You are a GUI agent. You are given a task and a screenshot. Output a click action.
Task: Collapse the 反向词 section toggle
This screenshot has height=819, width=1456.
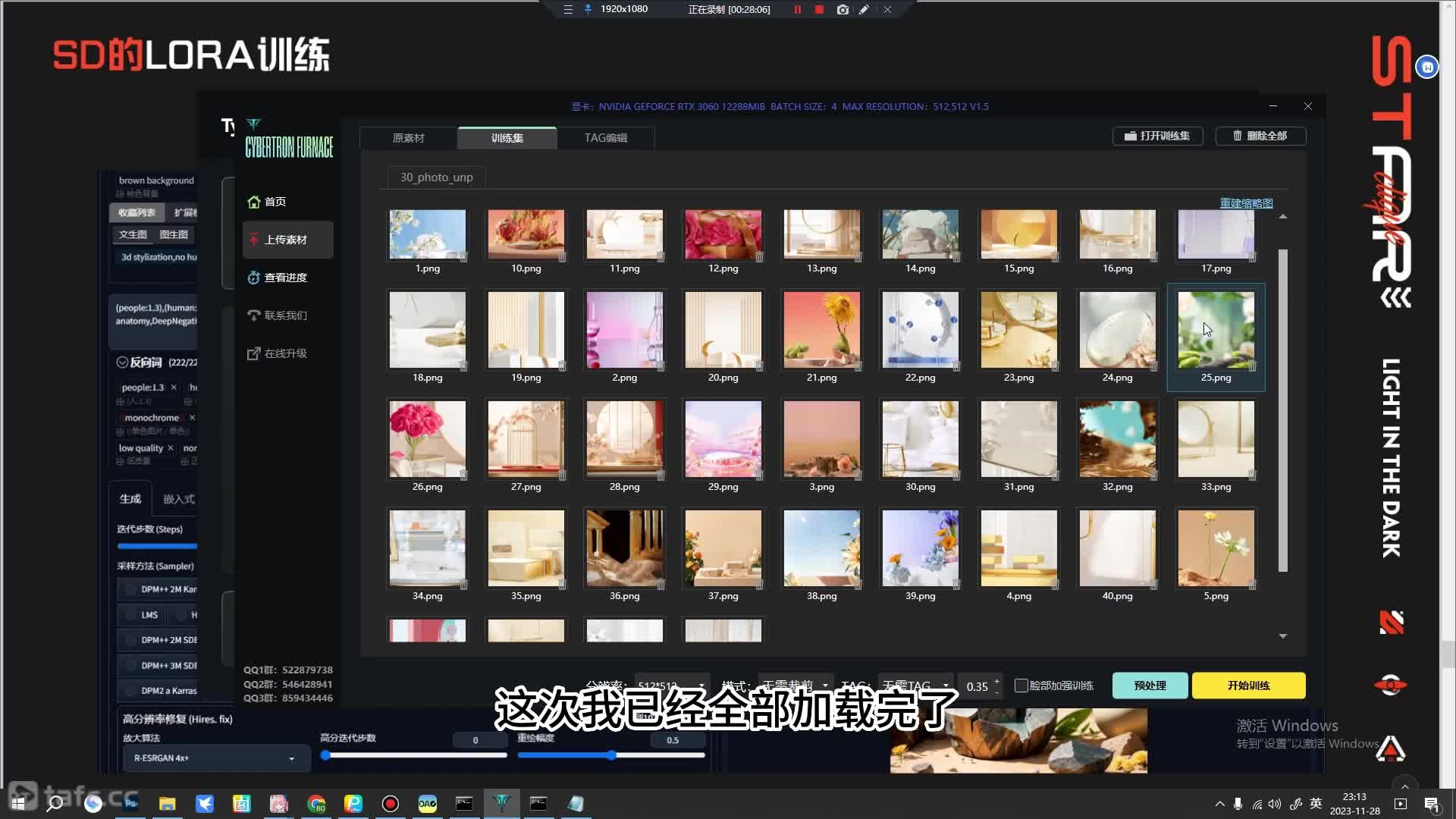coord(122,362)
